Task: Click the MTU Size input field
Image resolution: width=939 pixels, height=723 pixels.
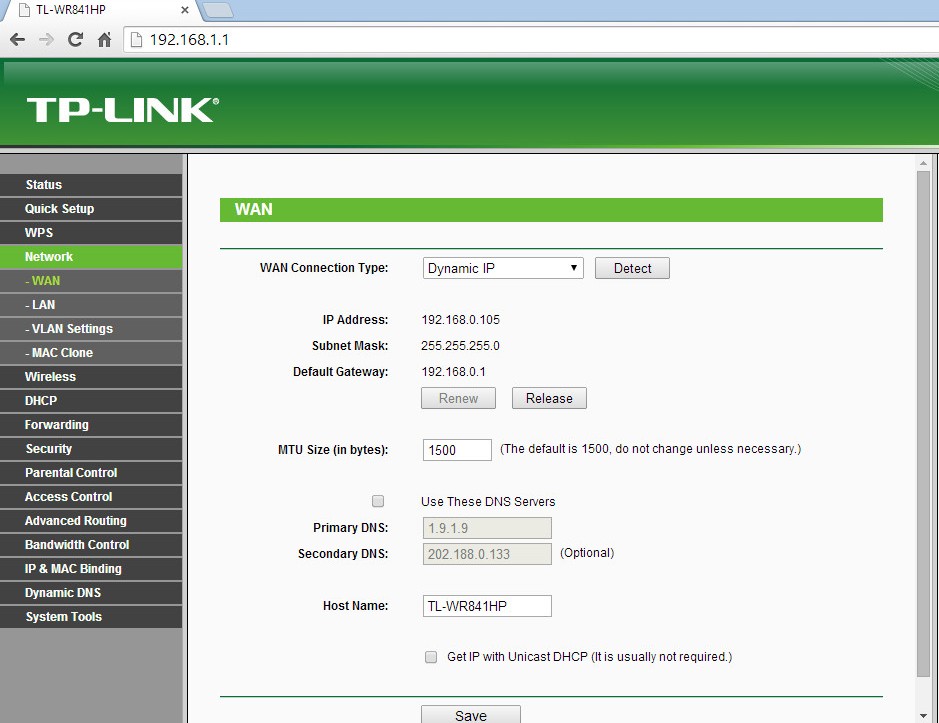Action: click(457, 450)
